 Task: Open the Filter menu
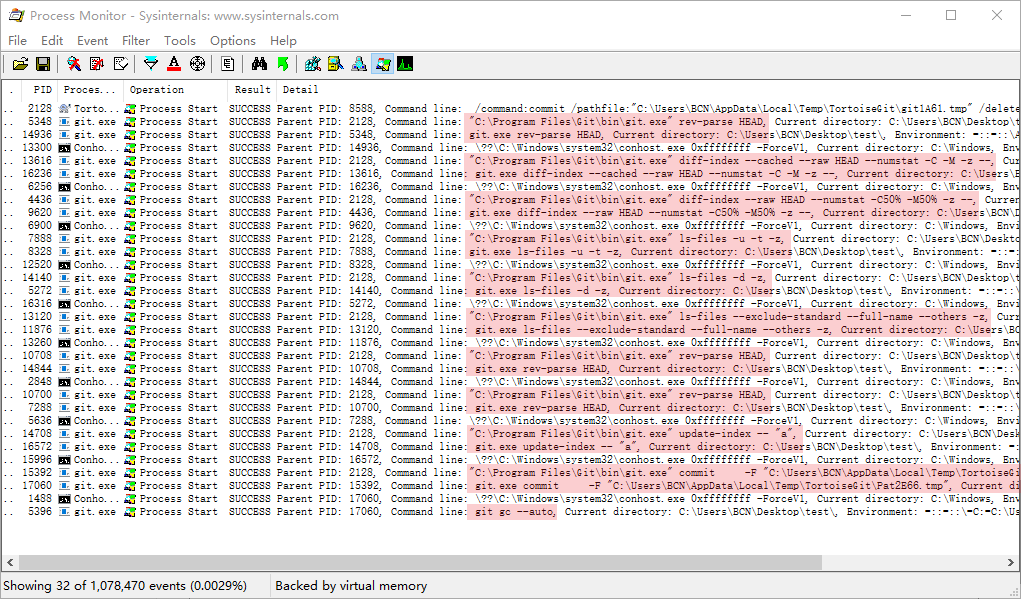[136, 40]
